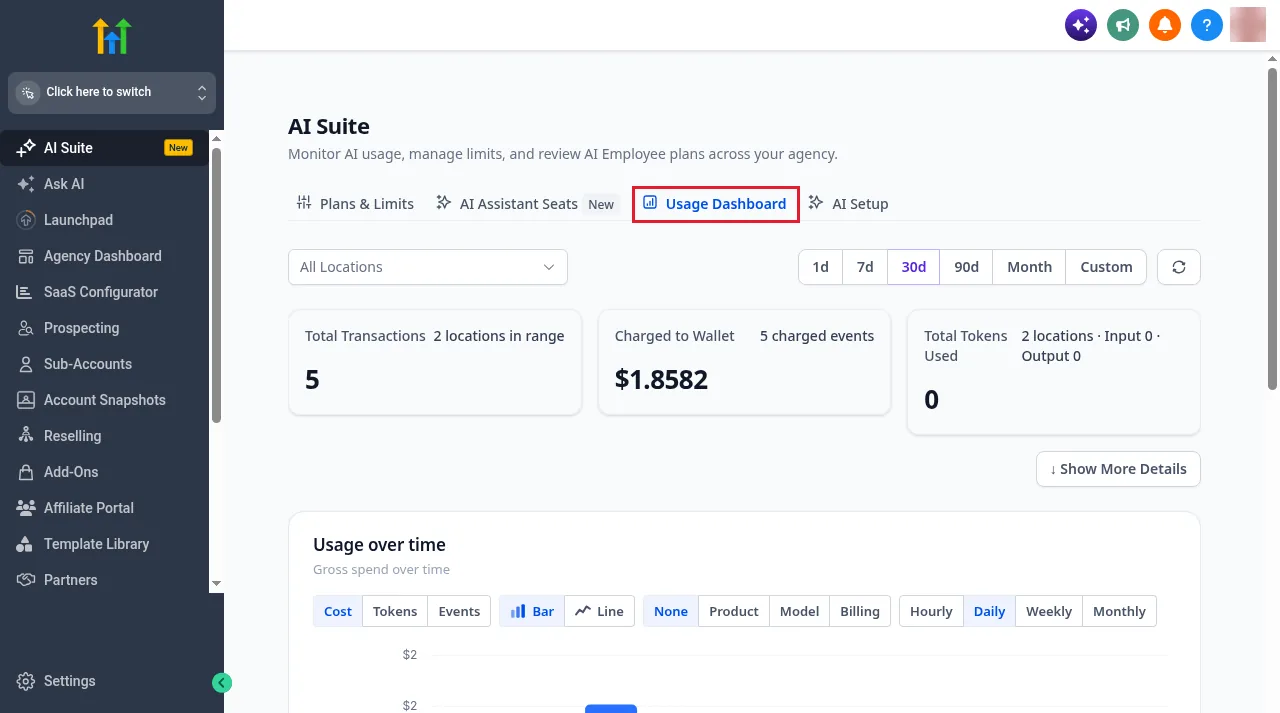Set chart interval to Monthly
Image resolution: width=1280 pixels, height=713 pixels.
pos(1119,611)
